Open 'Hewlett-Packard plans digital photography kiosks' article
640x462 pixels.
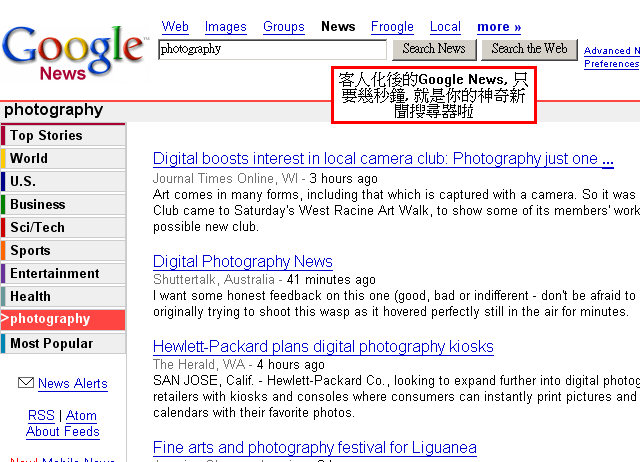click(323, 346)
